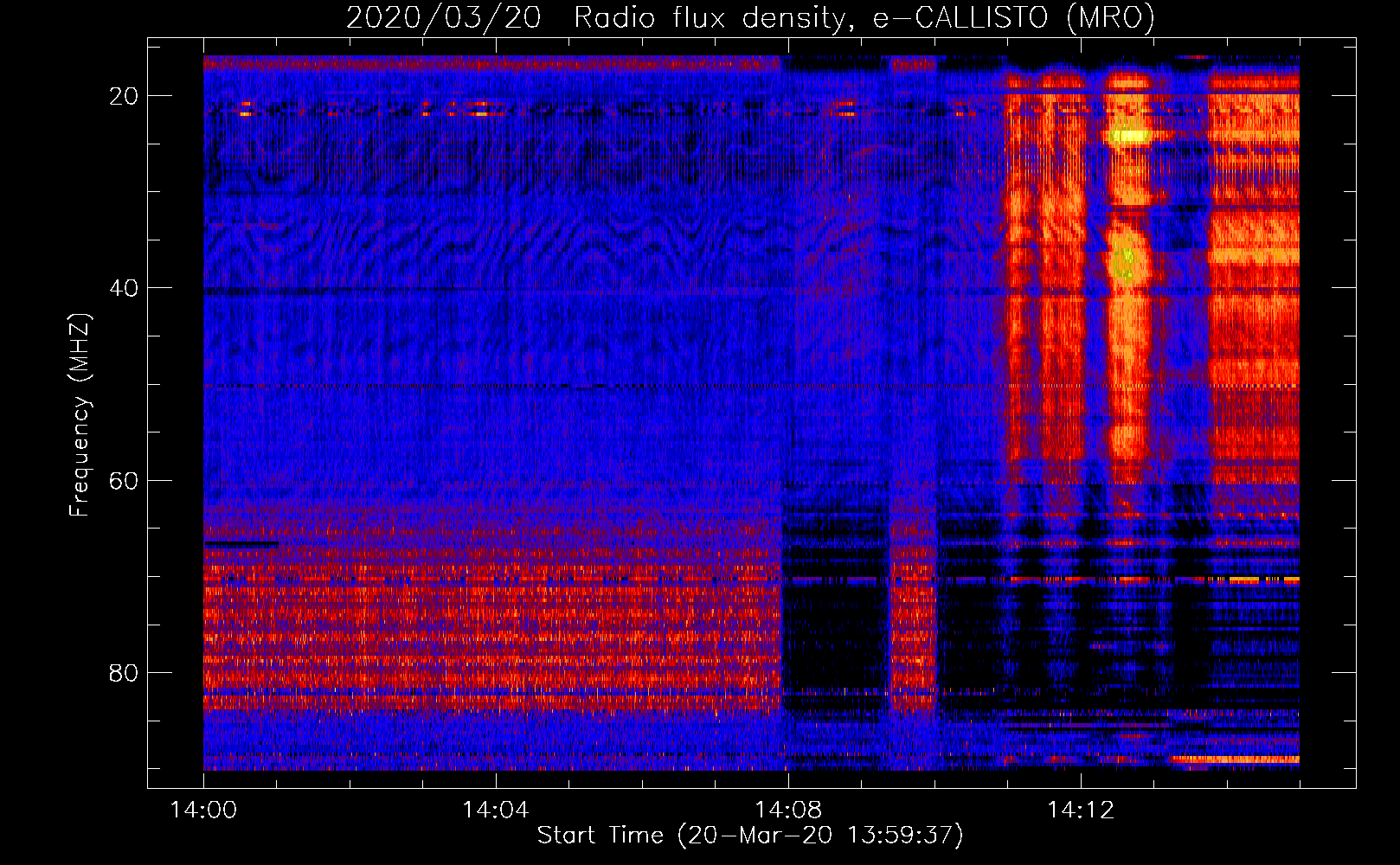1400x865 pixels.
Task: Click the 80 frequency tick label
Action: pyautogui.click(x=124, y=672)
